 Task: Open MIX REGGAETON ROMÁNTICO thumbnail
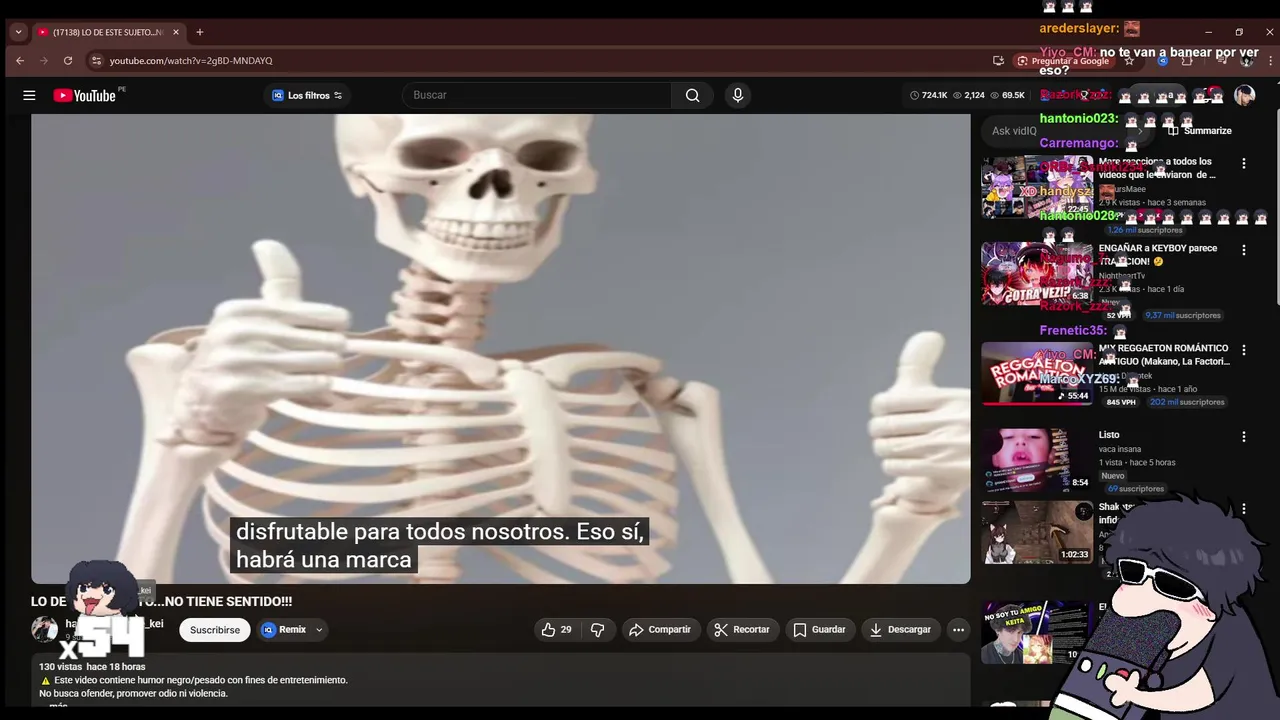click(x=1037, y=373)
